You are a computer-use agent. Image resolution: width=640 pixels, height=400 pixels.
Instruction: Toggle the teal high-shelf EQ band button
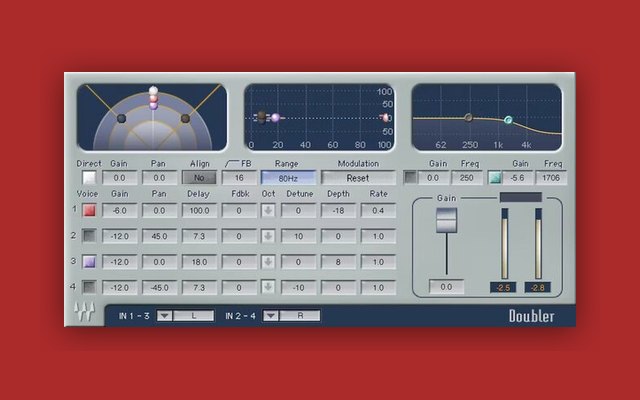coord(495,178)
